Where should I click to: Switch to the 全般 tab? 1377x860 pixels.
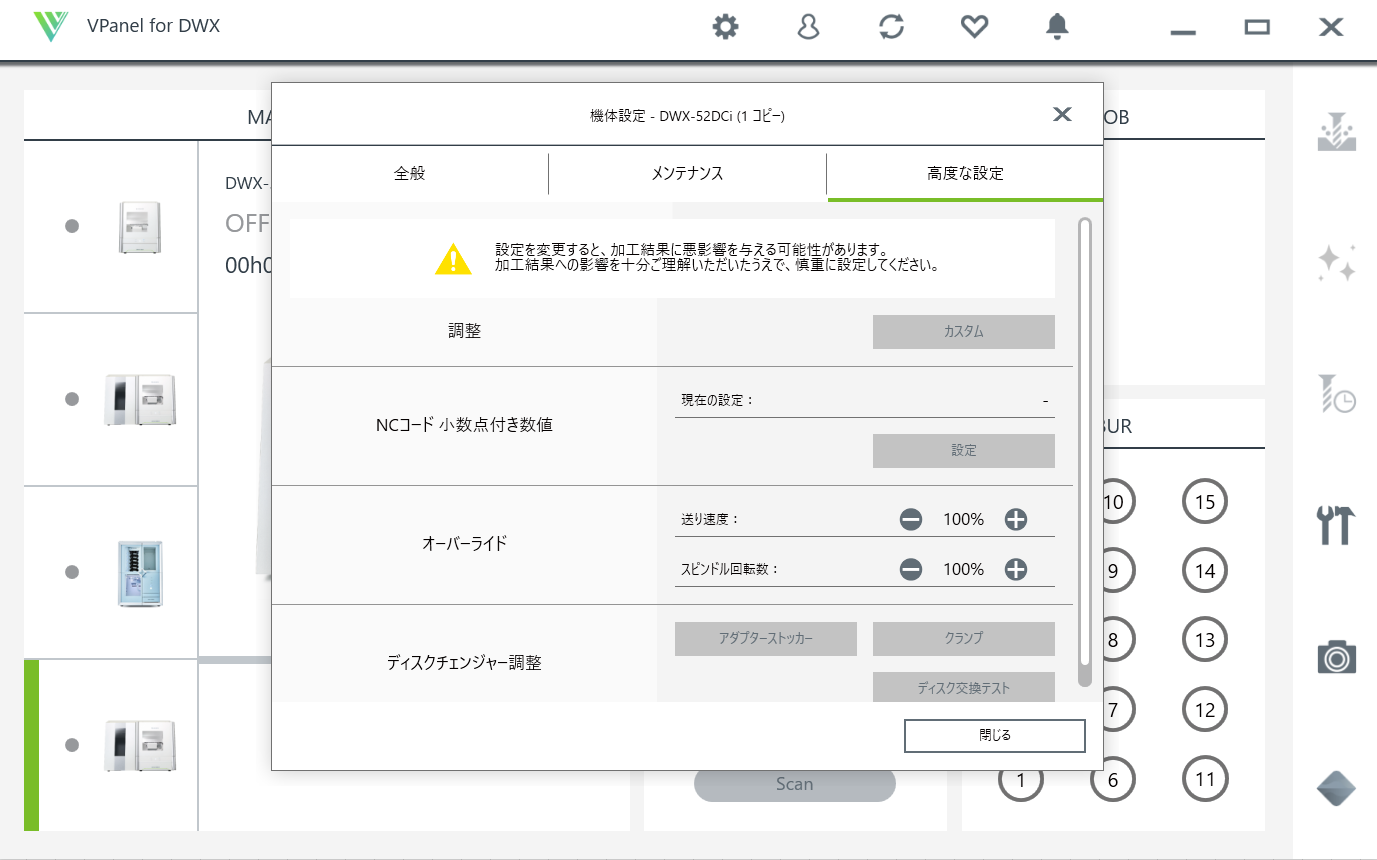[x=409, y=173]
